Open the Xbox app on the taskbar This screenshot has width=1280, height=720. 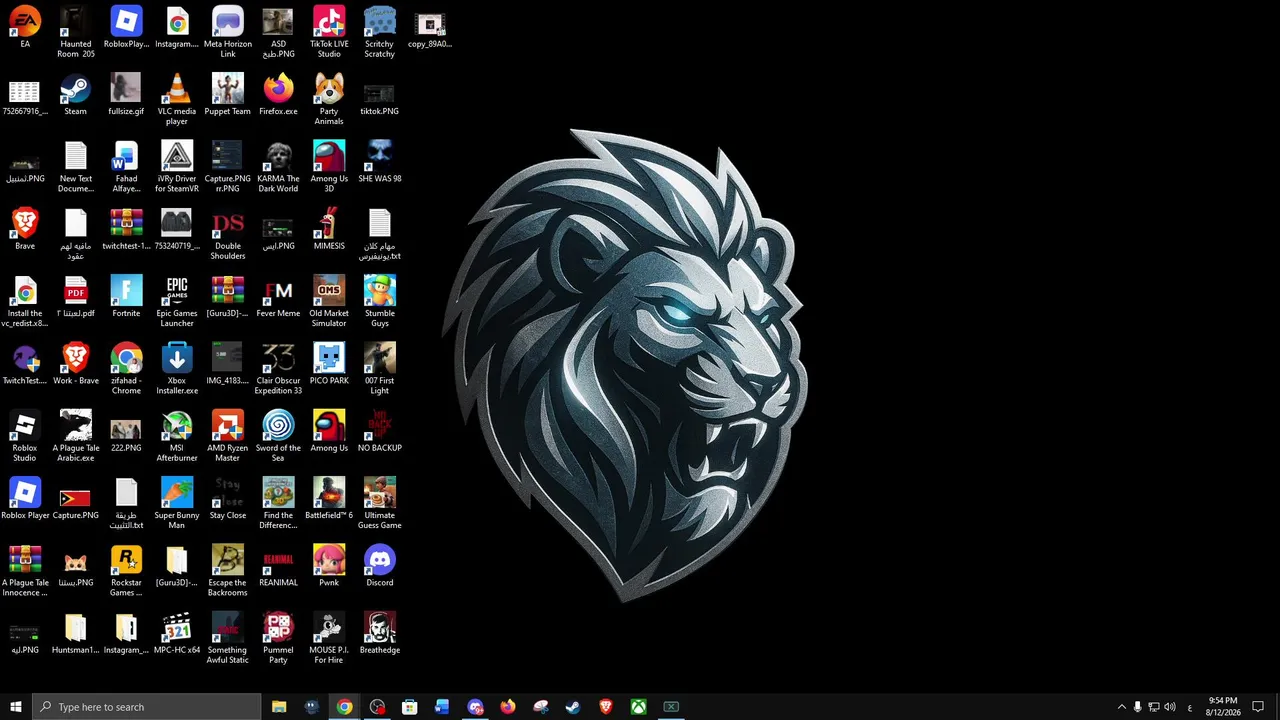(x=638, y=707)
